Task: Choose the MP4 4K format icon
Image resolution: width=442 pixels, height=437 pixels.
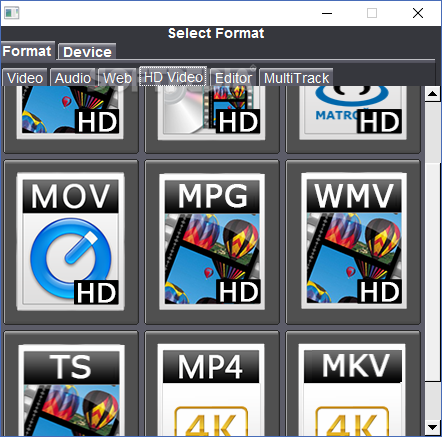Action: [x=212, y=383]
